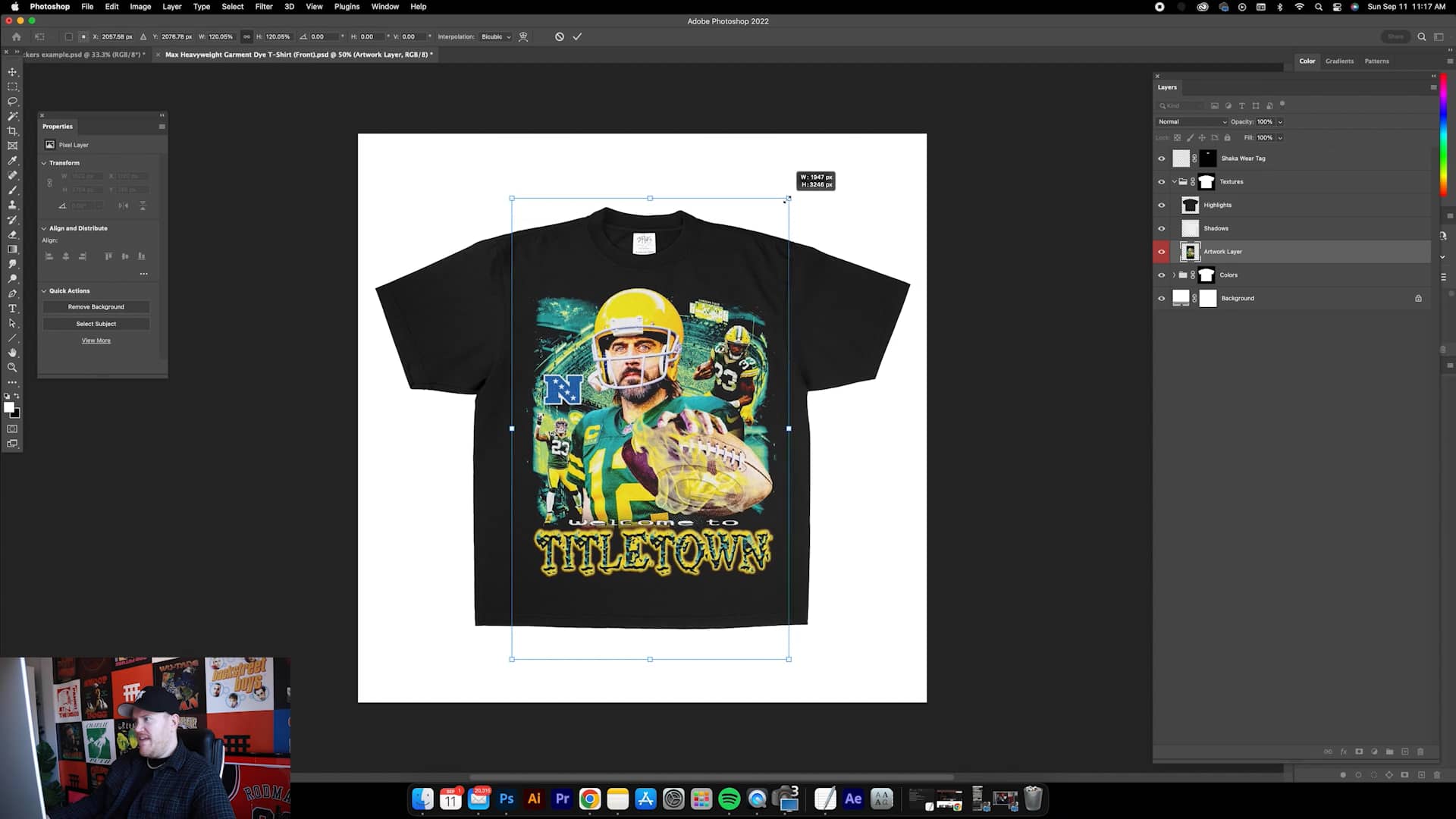Viewport: 1456px width, 819px height.
Task: Toggle visibility of Highlights layer
Action: 1161,206
